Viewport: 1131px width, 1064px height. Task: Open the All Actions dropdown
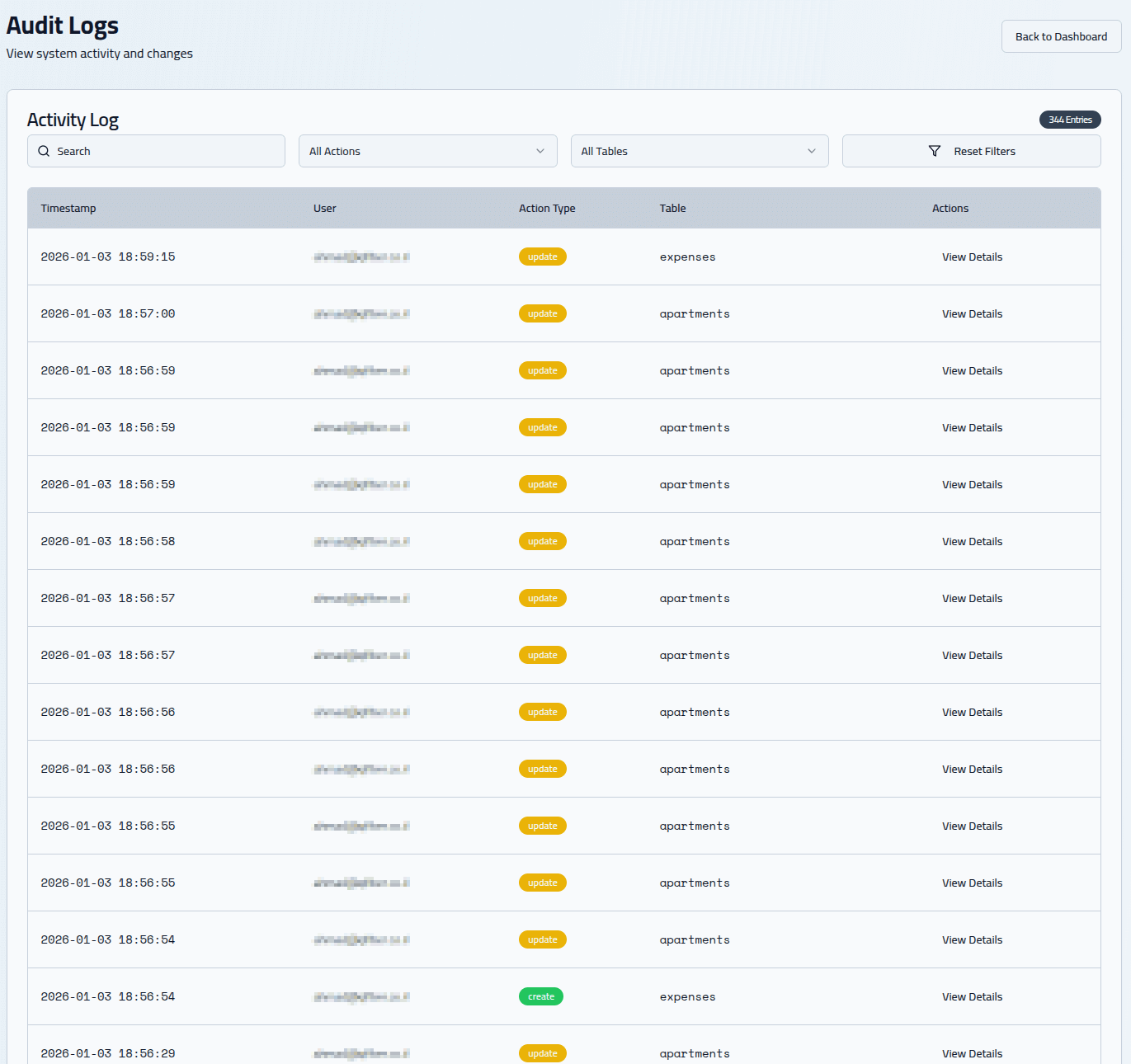coord(427,151)
